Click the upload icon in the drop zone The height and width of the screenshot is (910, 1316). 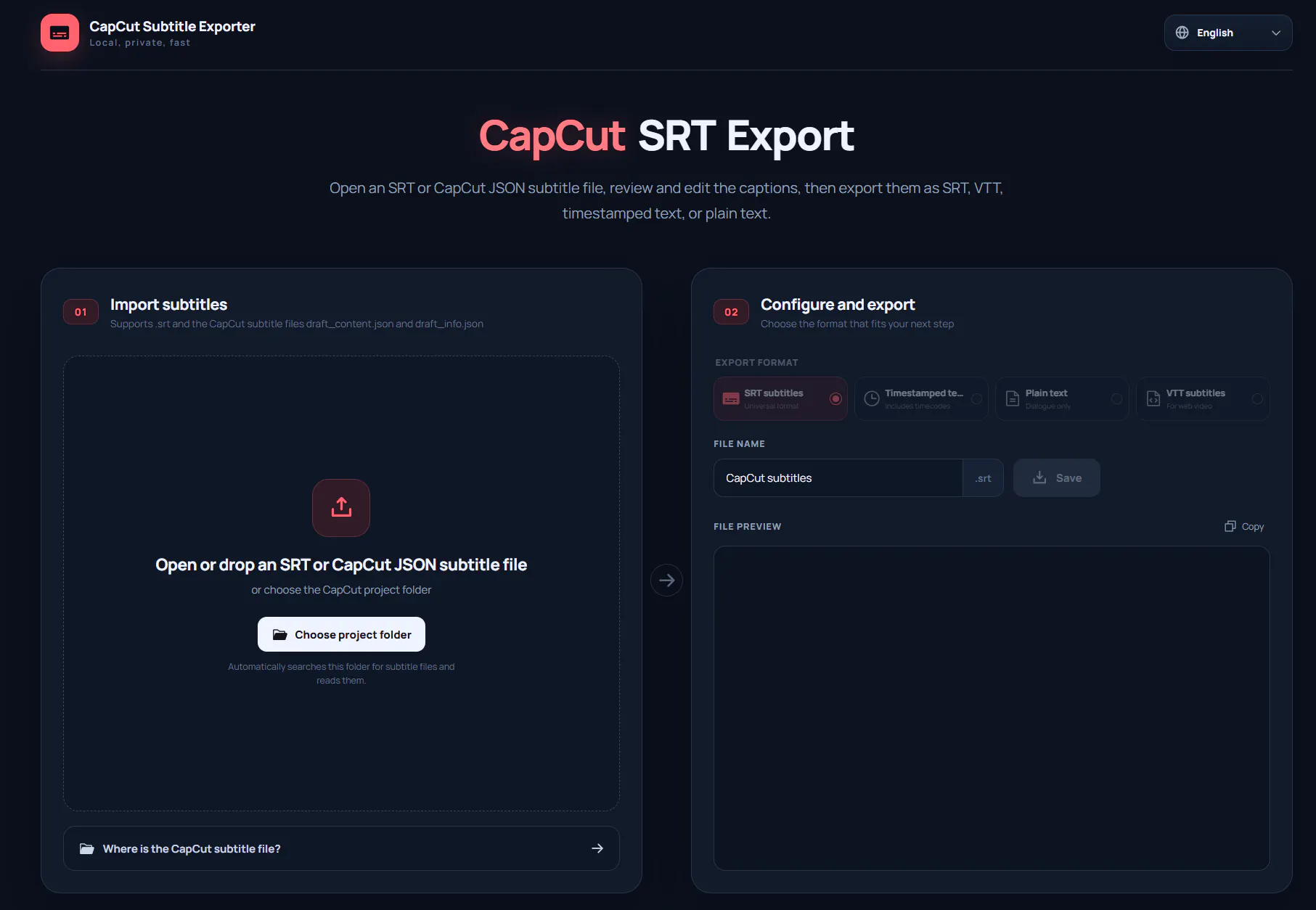point(341,507)
